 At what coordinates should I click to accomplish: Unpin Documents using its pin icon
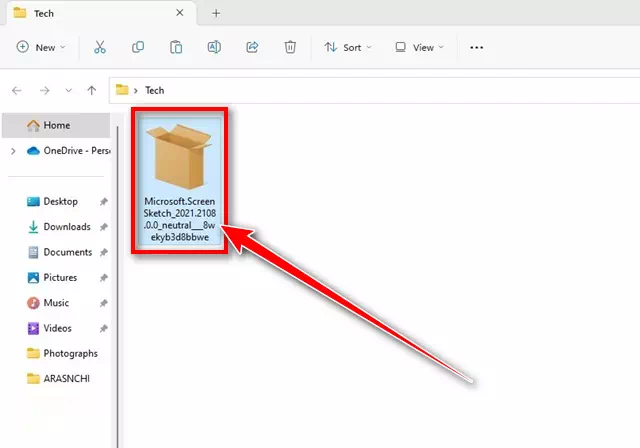point(104,253)
